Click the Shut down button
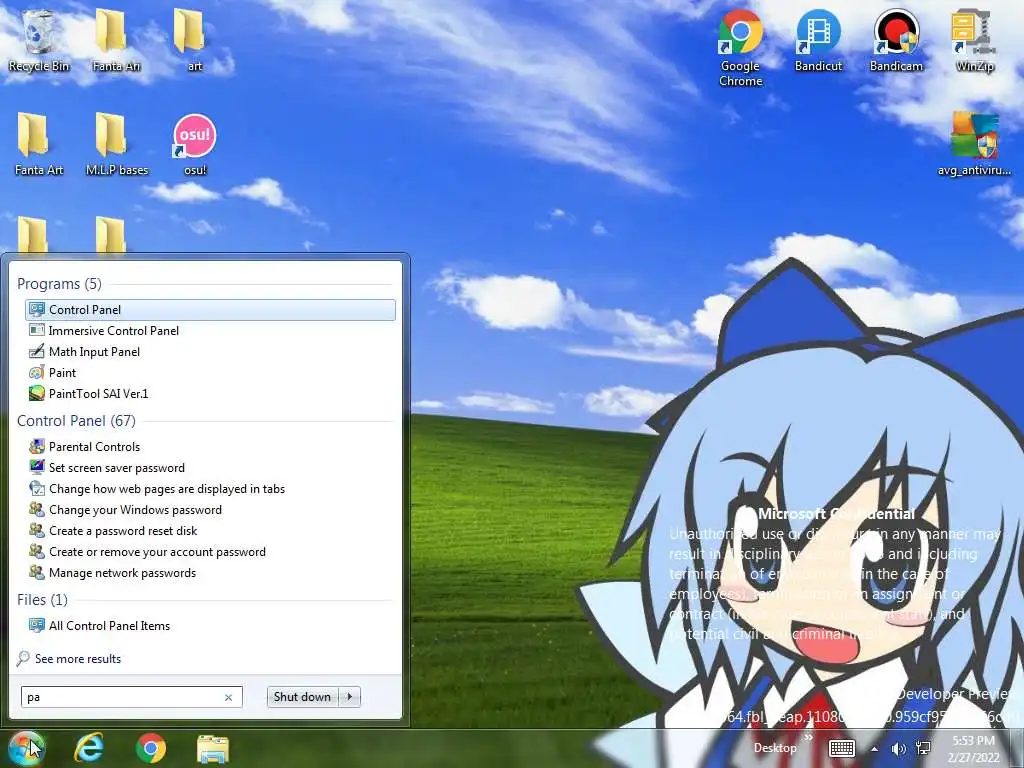 (x=302, y=697)
